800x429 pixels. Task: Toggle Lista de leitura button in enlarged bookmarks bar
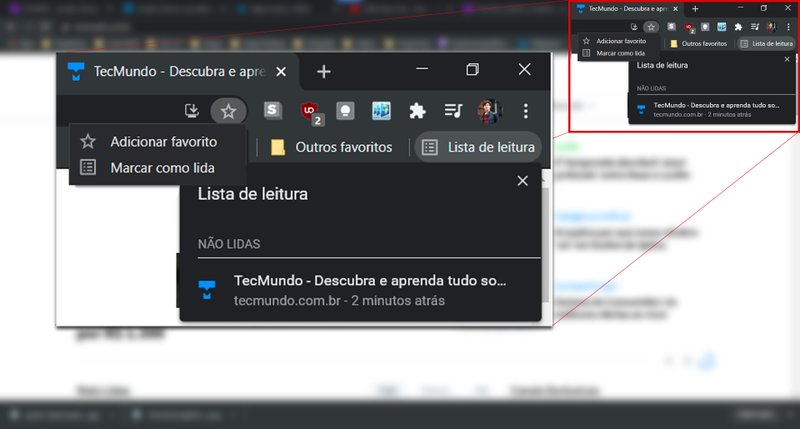coord(478,147)
